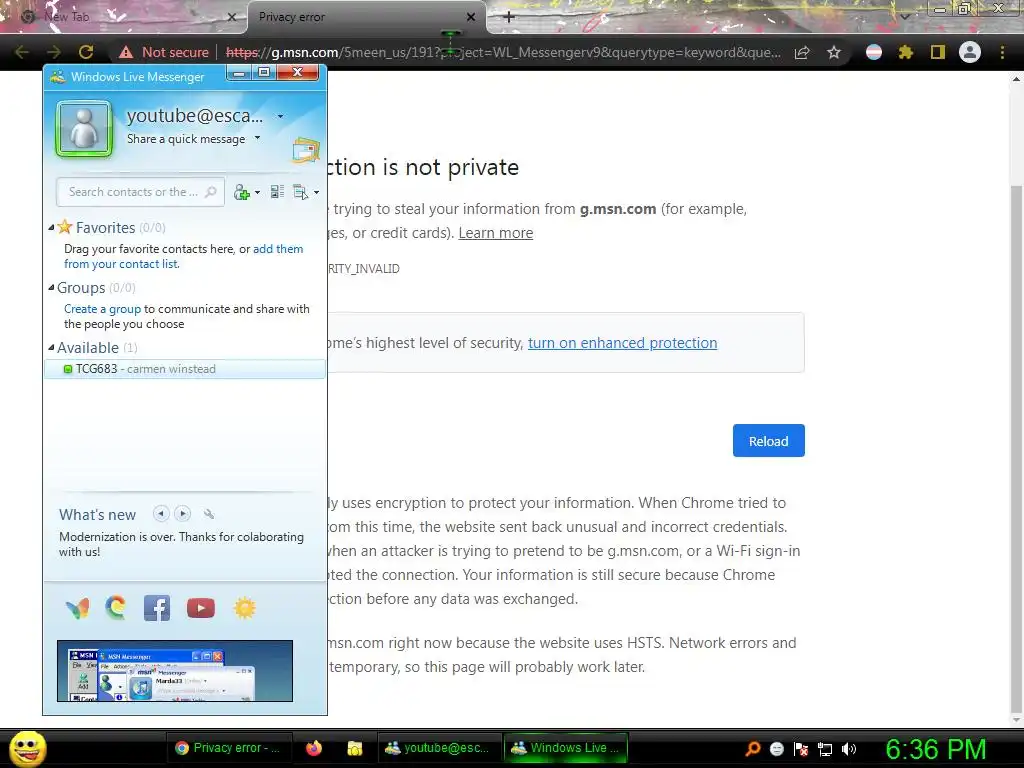The height and width of the screenshot is (768, 1024).
Task: Open the MSN butterfly icon
Action: click(x=78, y=609)
